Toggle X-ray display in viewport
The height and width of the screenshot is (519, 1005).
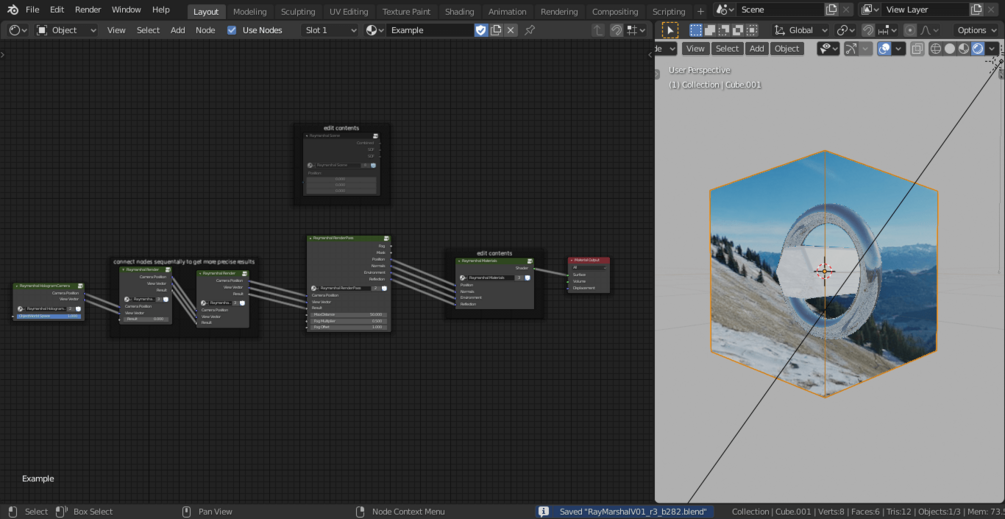(x=917, y=49)
